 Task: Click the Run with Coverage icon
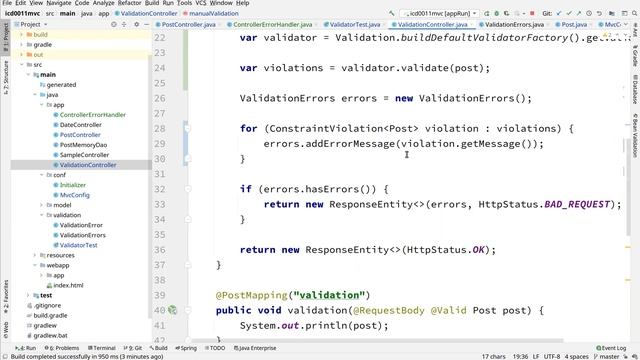point(507,13)
